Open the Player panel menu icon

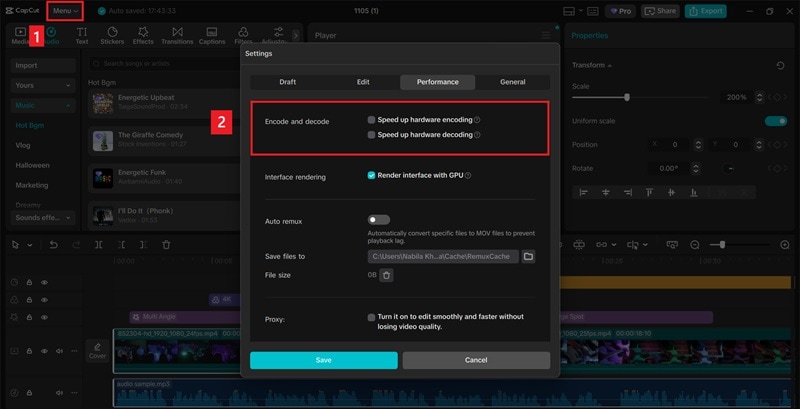point(546,35)
